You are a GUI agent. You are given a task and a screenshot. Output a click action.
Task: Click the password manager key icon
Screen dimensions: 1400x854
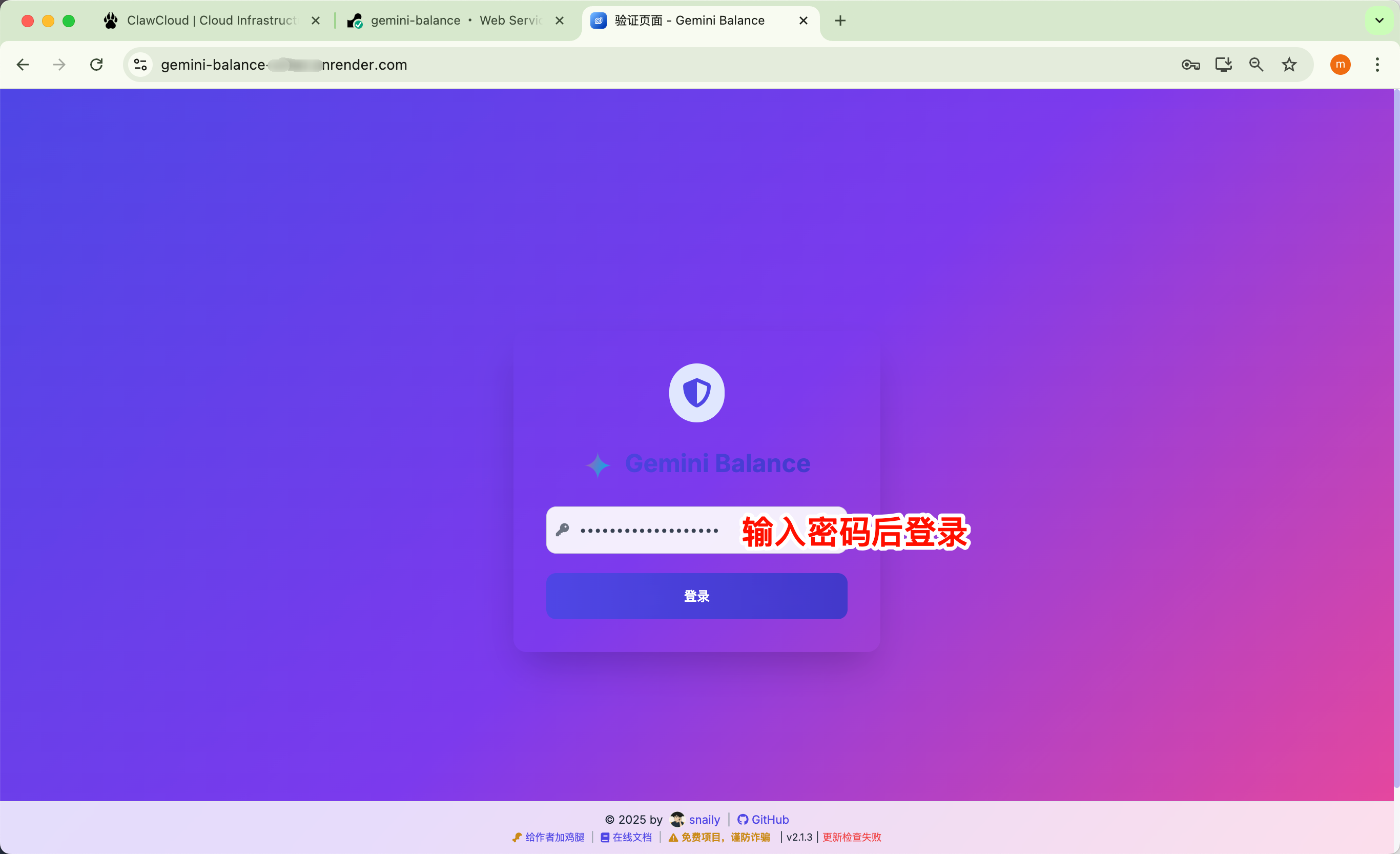(x=1190, y=65)
